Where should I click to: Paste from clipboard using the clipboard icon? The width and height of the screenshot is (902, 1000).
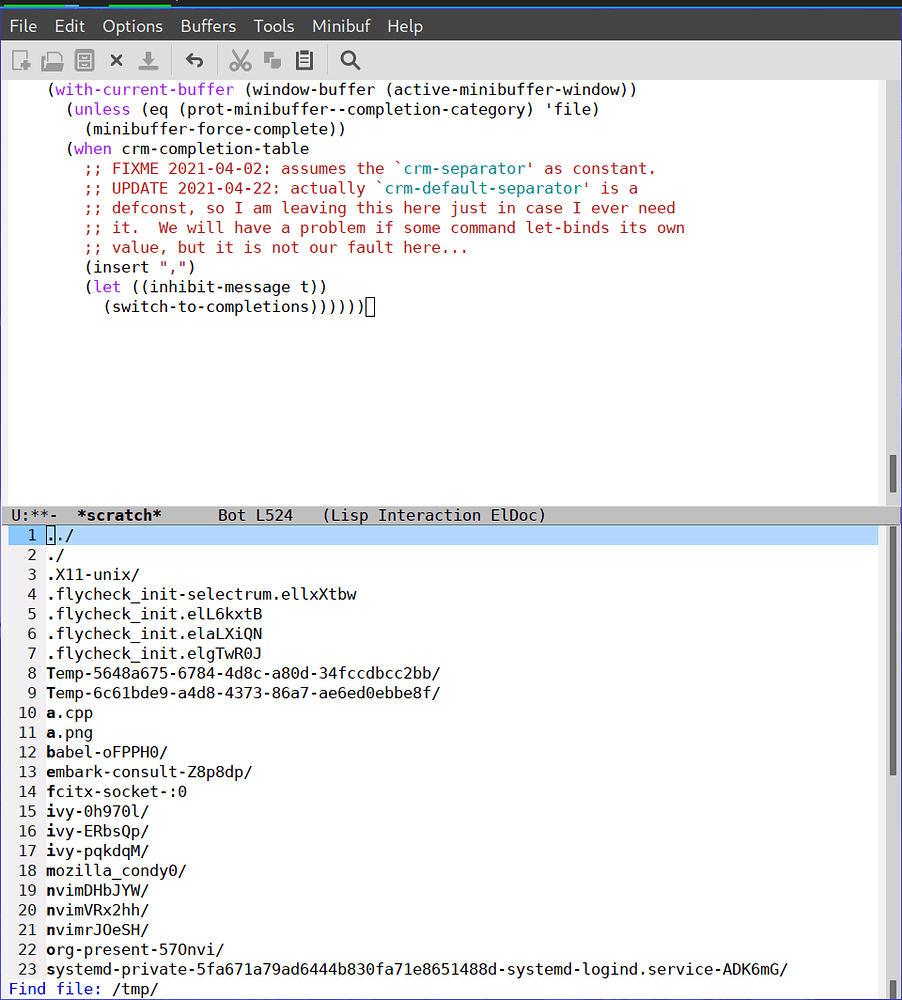point(302,60)
